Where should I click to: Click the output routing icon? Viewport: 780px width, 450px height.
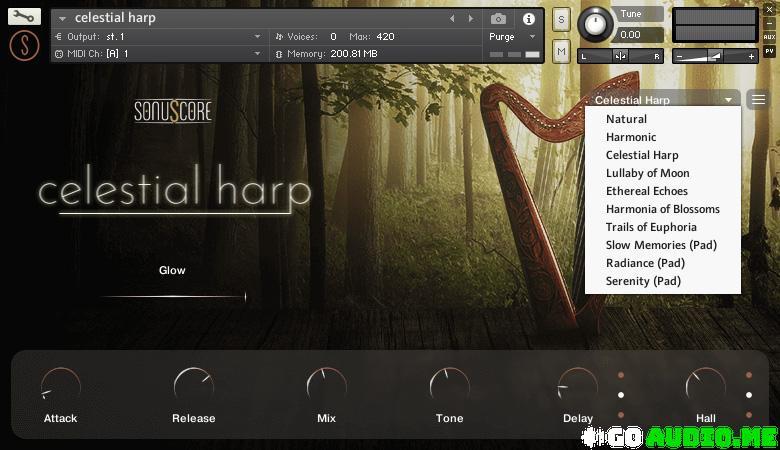(x=59, y=37)
